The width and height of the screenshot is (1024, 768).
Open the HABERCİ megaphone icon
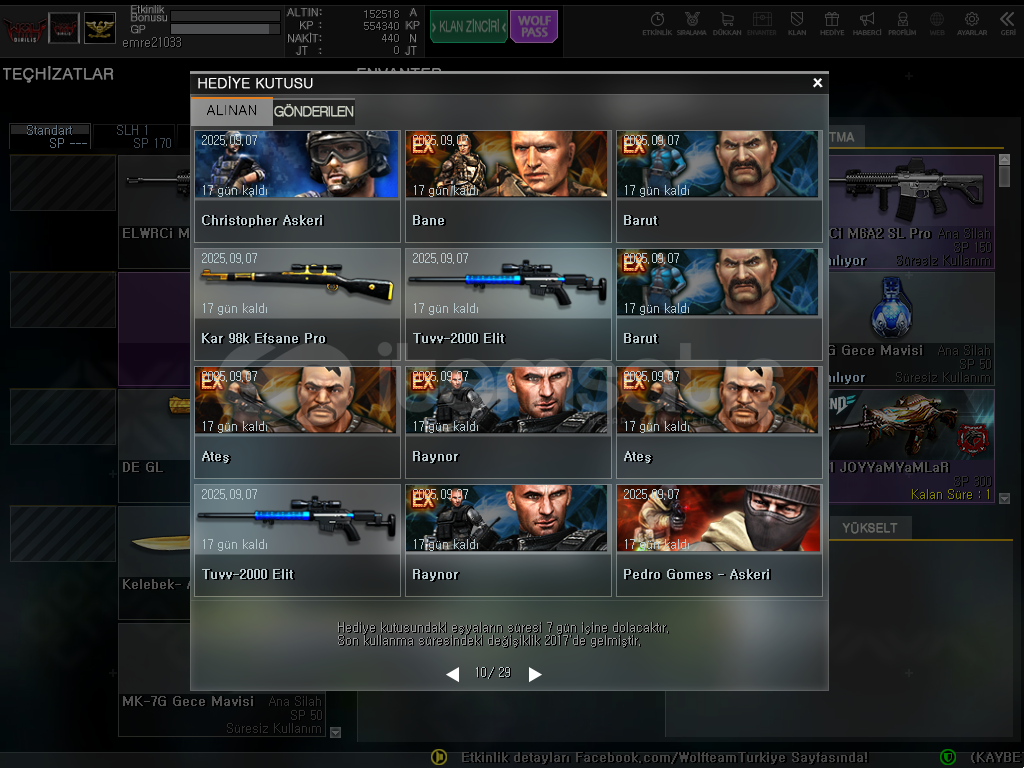tap(867, 24)
